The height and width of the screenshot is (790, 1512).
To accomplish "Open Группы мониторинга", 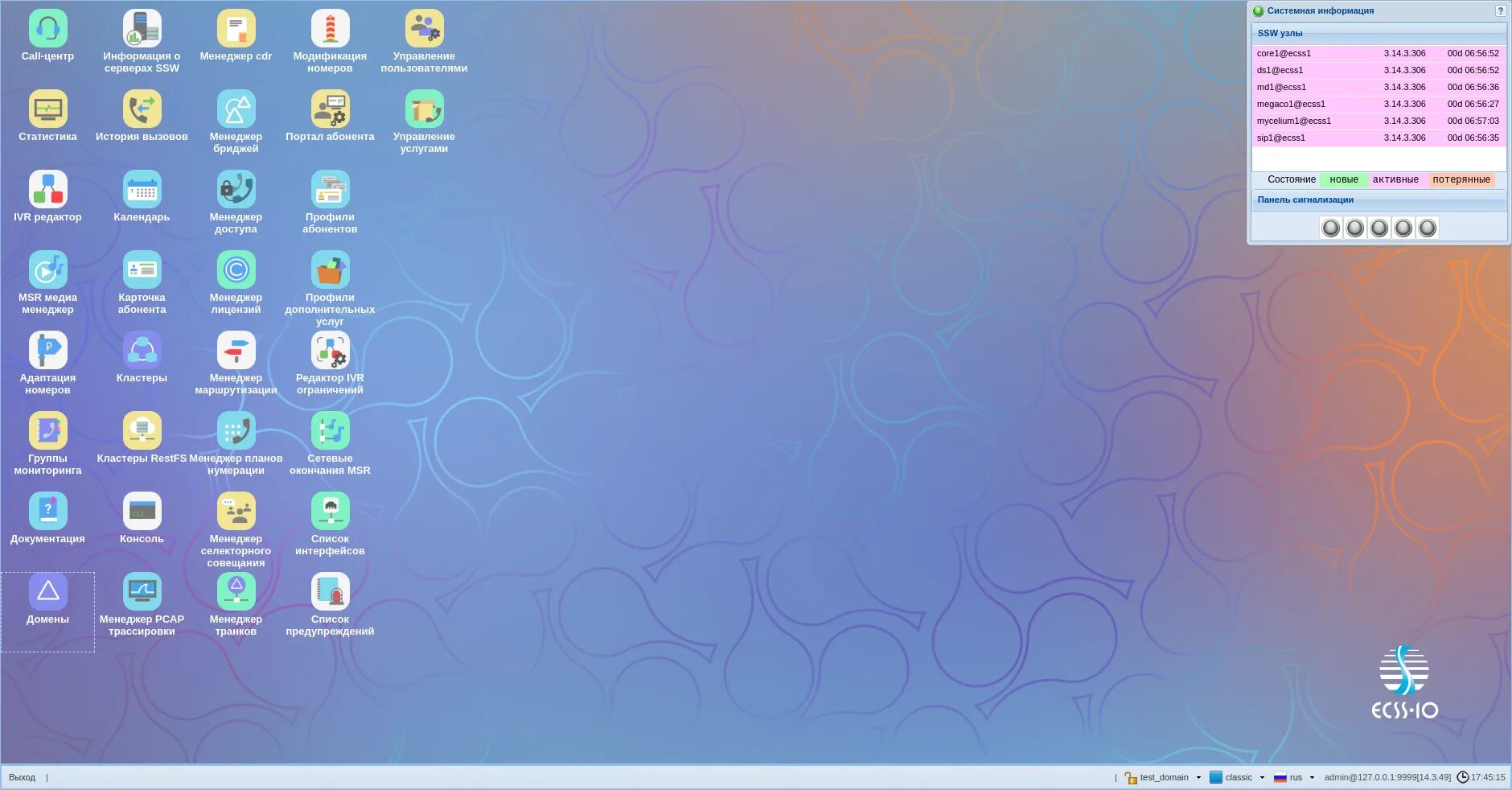I will coord(47,431).
